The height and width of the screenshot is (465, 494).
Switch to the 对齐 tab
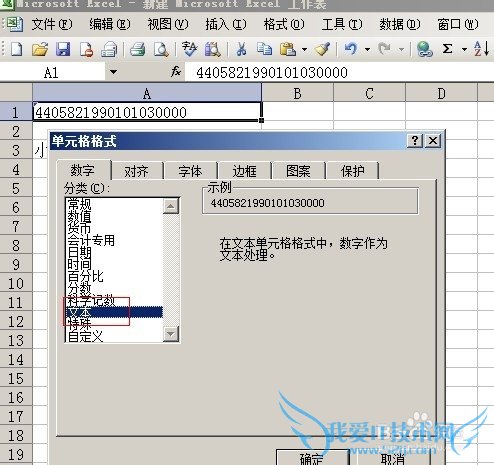[137, 171]
